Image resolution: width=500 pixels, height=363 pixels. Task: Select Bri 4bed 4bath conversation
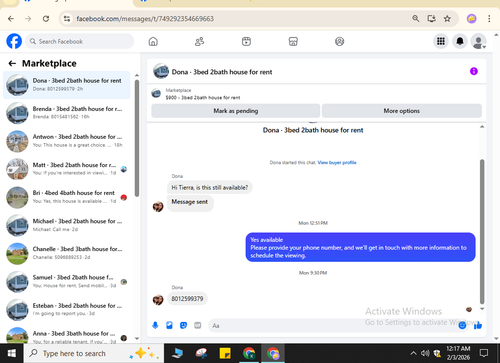point(67,197)
